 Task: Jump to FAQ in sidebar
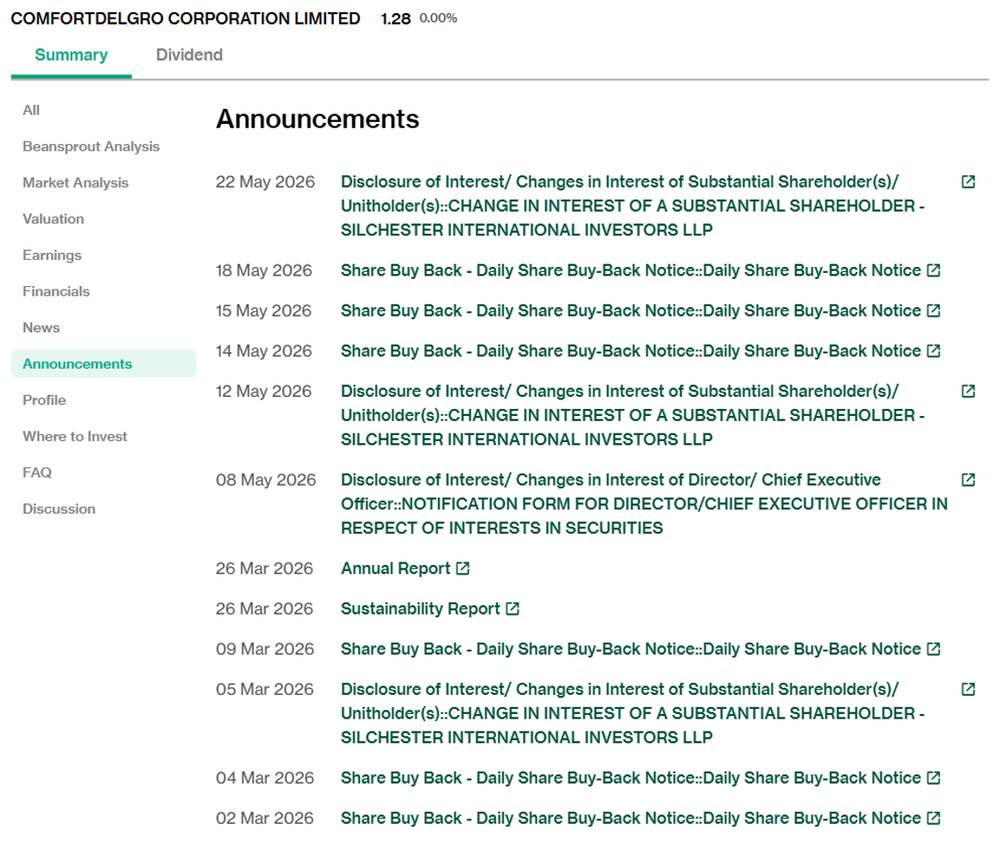tap(37, 473)
